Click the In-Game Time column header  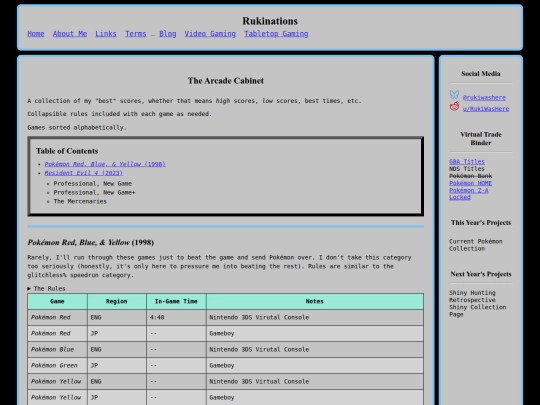click(x=176, y=301)
